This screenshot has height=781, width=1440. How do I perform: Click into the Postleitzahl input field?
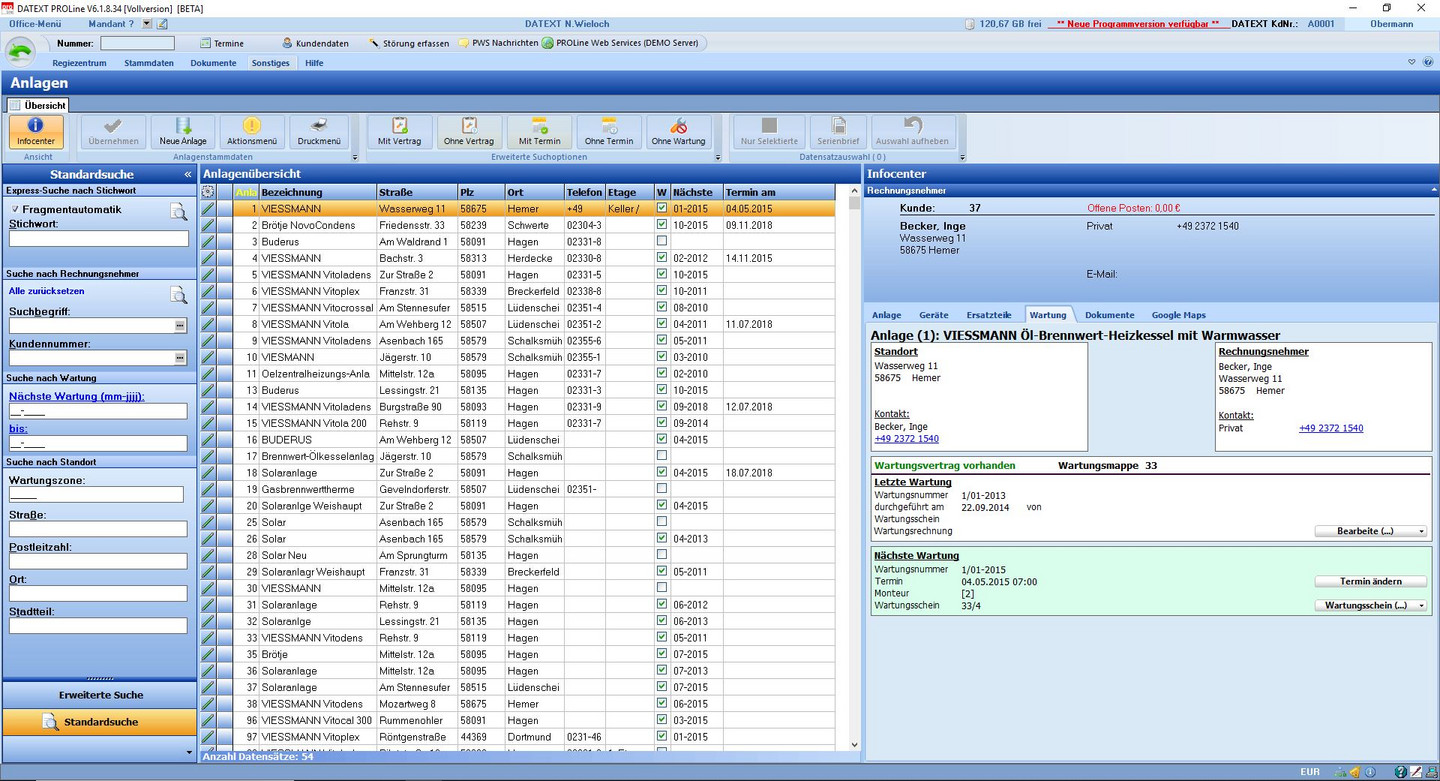tap(98, 561)
